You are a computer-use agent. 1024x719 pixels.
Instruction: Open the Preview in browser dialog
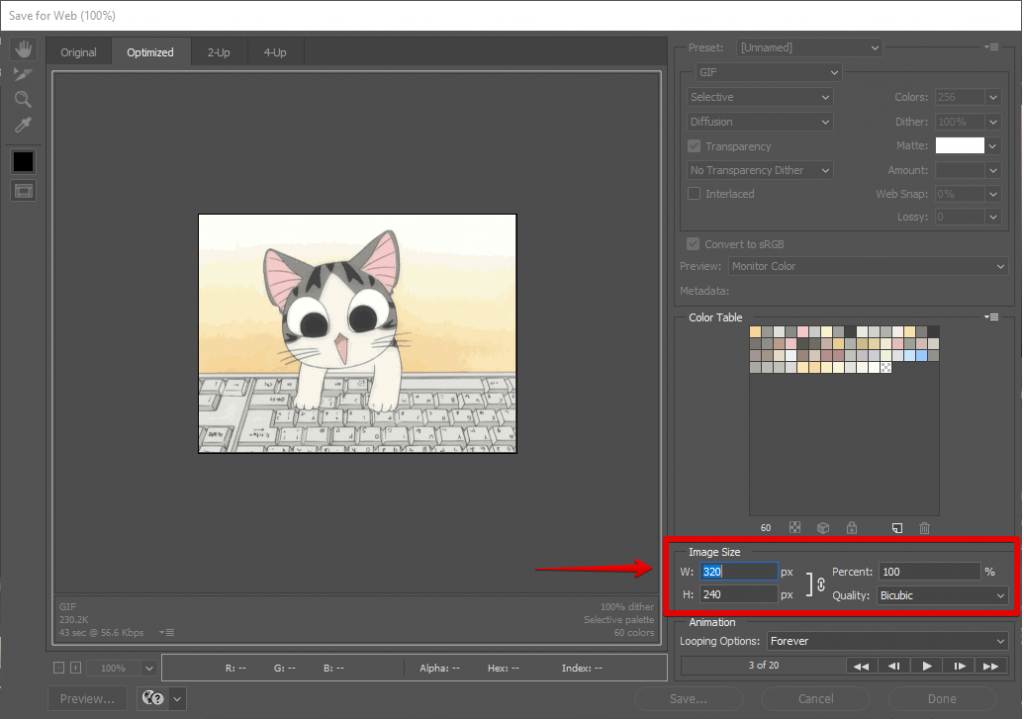86,698
